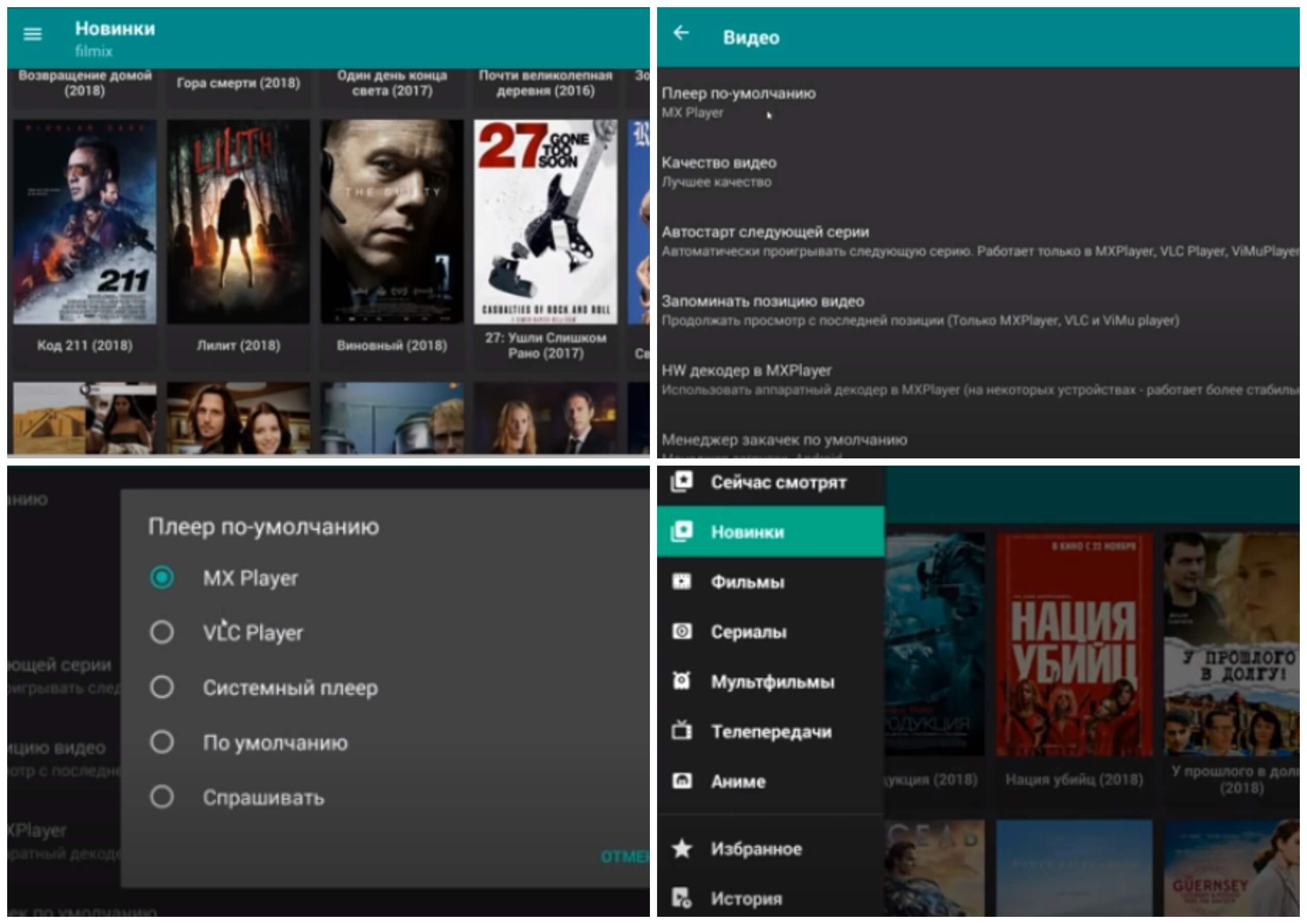
Task: Open the Телепередачи menu entry
Action: [771, 731]
